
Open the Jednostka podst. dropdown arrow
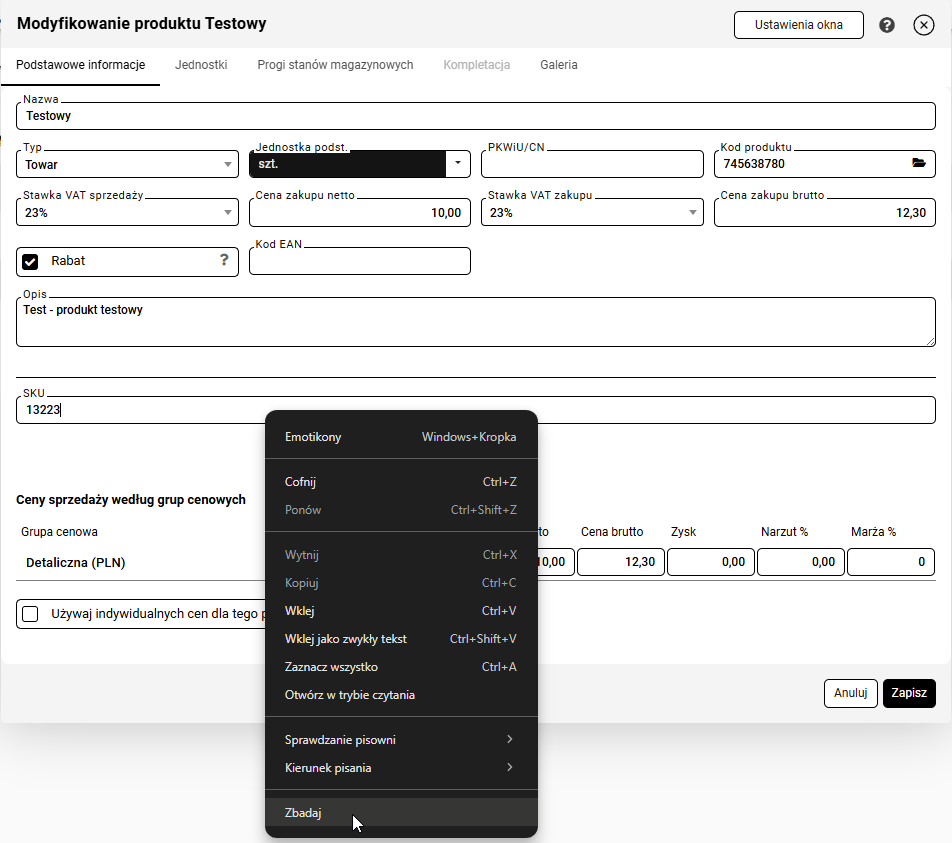pos(457,163)
